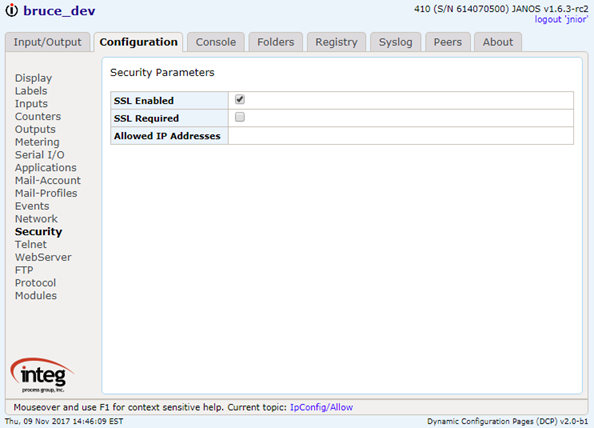Image resolution: width=594 pixels, height=428 pixels.
Task: Click the Allowed IP Addresses field
Action: 401,136
